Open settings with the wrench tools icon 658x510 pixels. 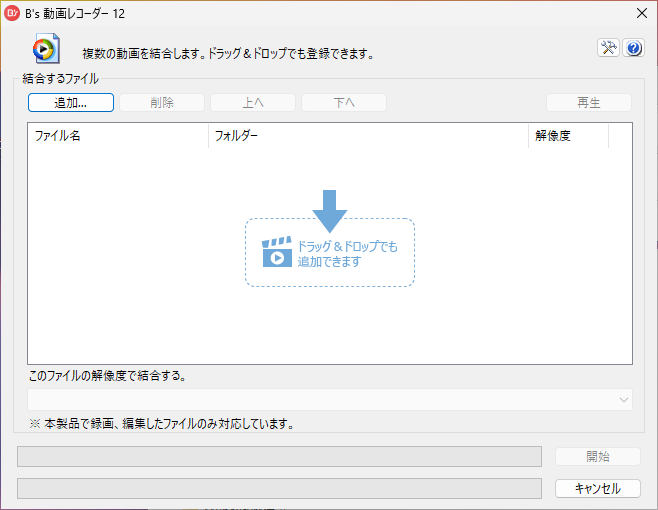coord(608,48)
